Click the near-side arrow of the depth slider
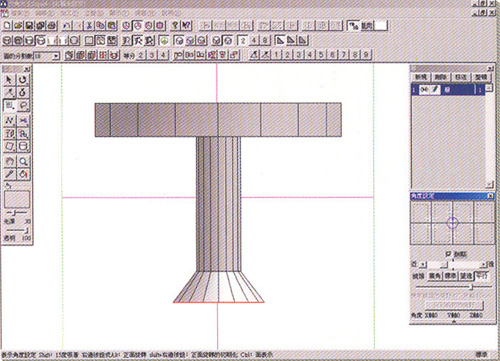The height and width of the screenshot is (361, 500). [x=423, y=265]
